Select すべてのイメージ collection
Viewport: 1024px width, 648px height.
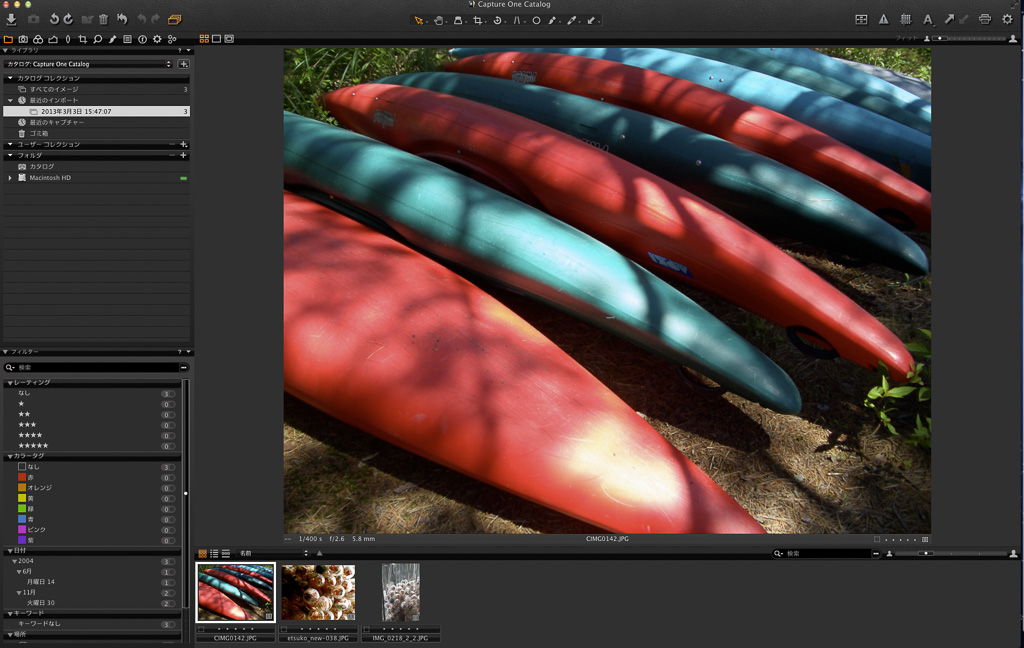tap(53, 90)
